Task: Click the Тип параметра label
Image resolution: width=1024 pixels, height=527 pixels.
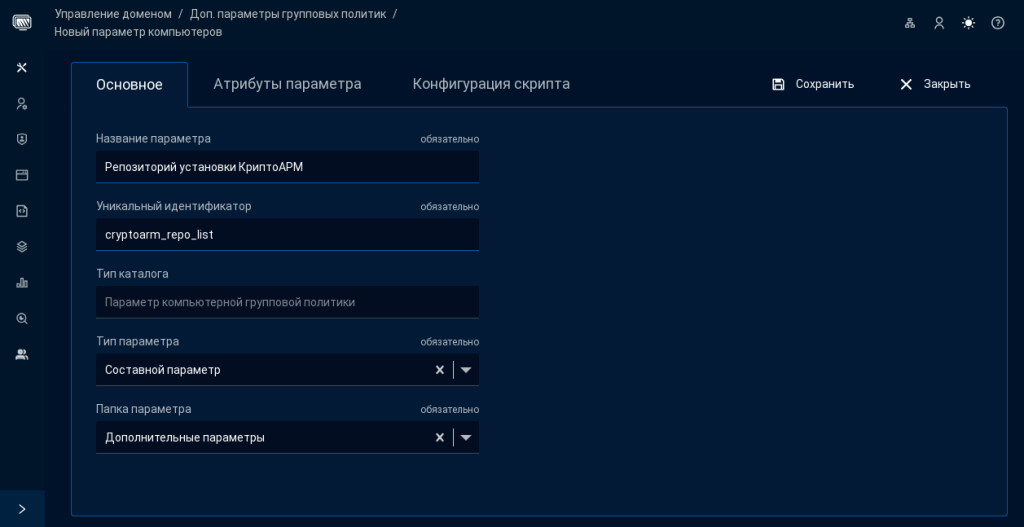Action: click(x=137, y=342)
